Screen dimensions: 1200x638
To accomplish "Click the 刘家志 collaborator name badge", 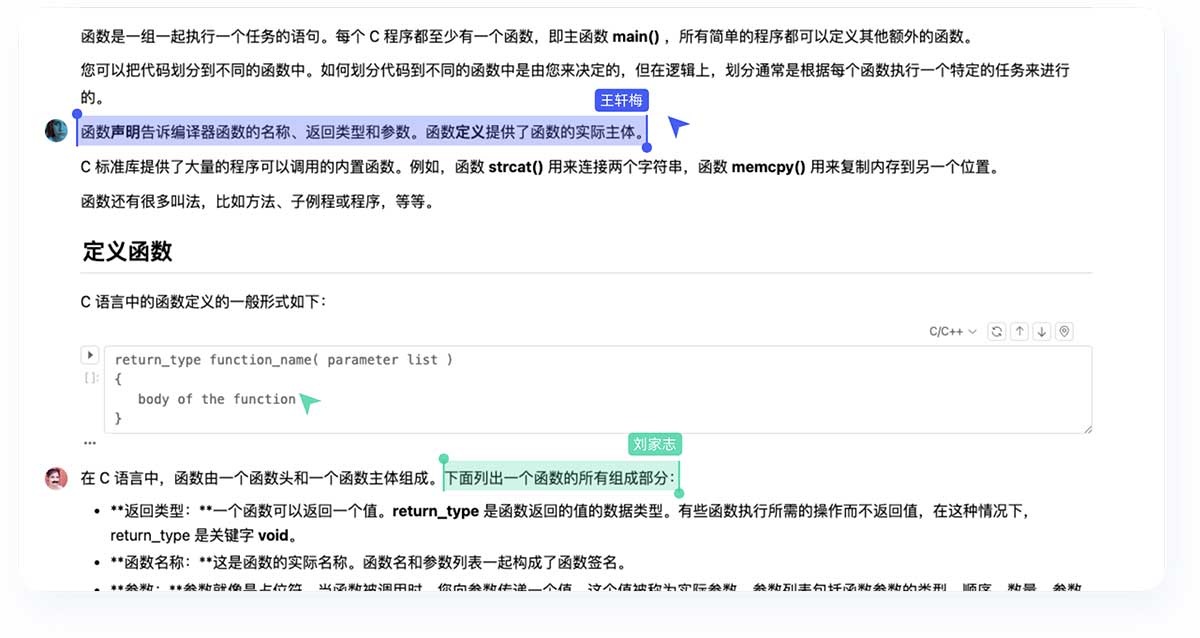I will (655, 444).
